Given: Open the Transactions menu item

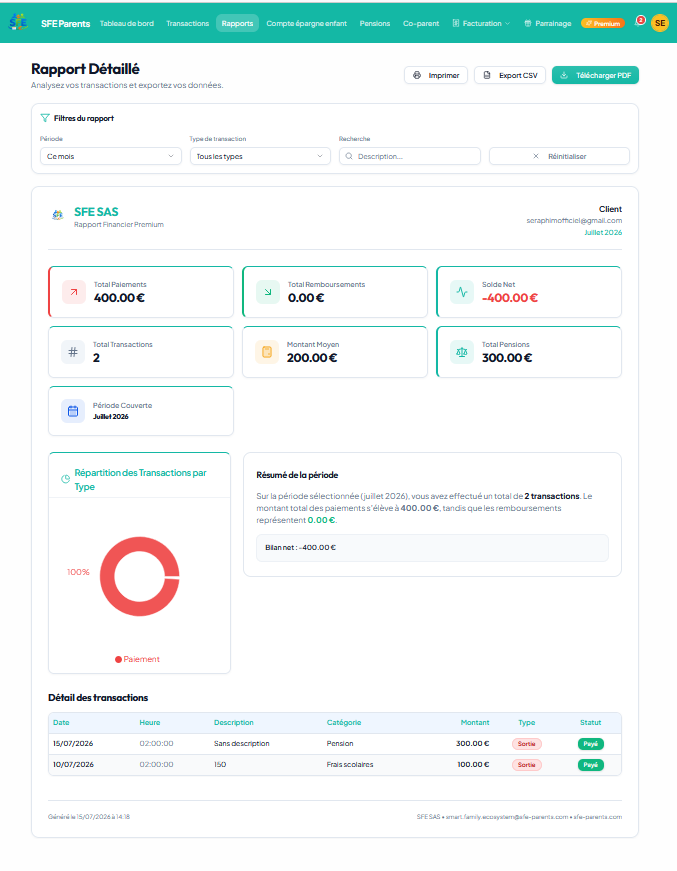Looking at the screenshot, I should [x=188, y=23].
